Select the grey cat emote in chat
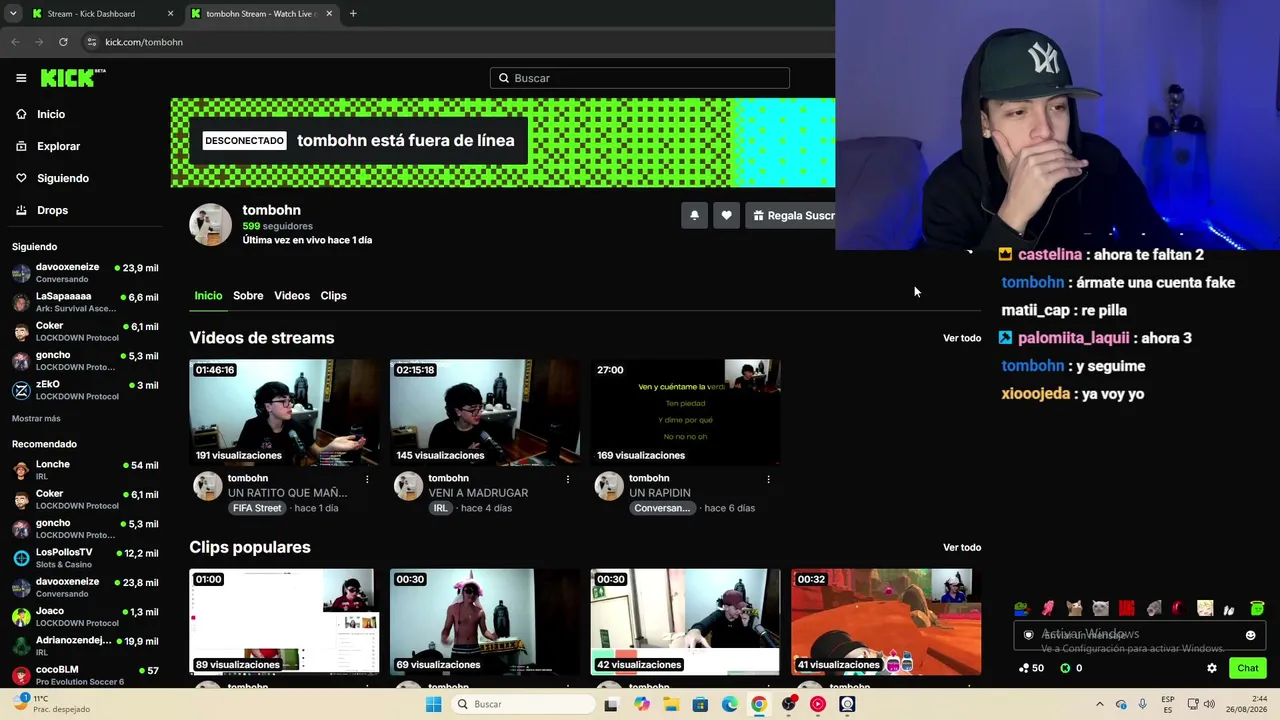 pos(1100,608)
